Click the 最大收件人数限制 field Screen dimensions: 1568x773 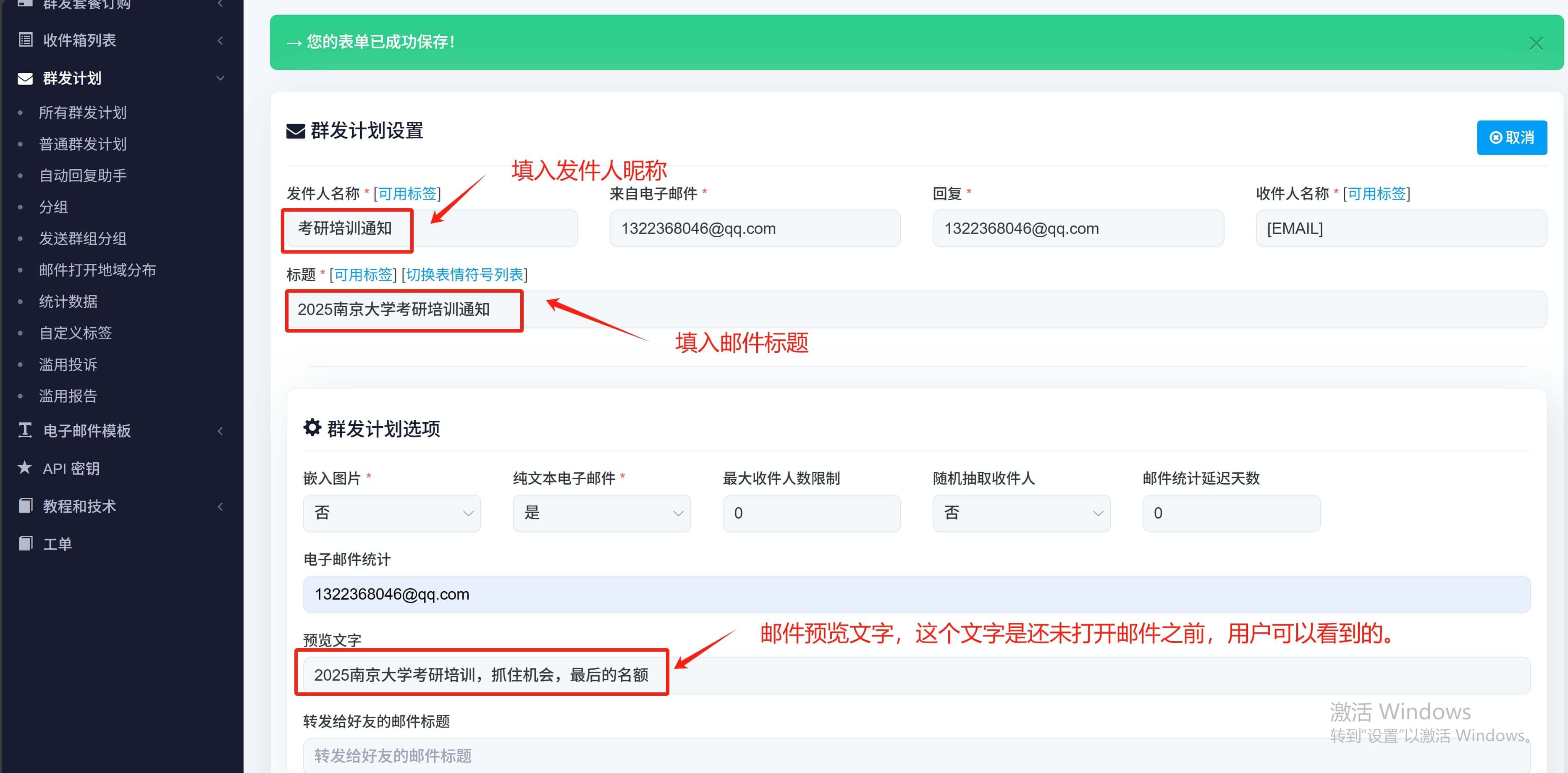[811, 513]
